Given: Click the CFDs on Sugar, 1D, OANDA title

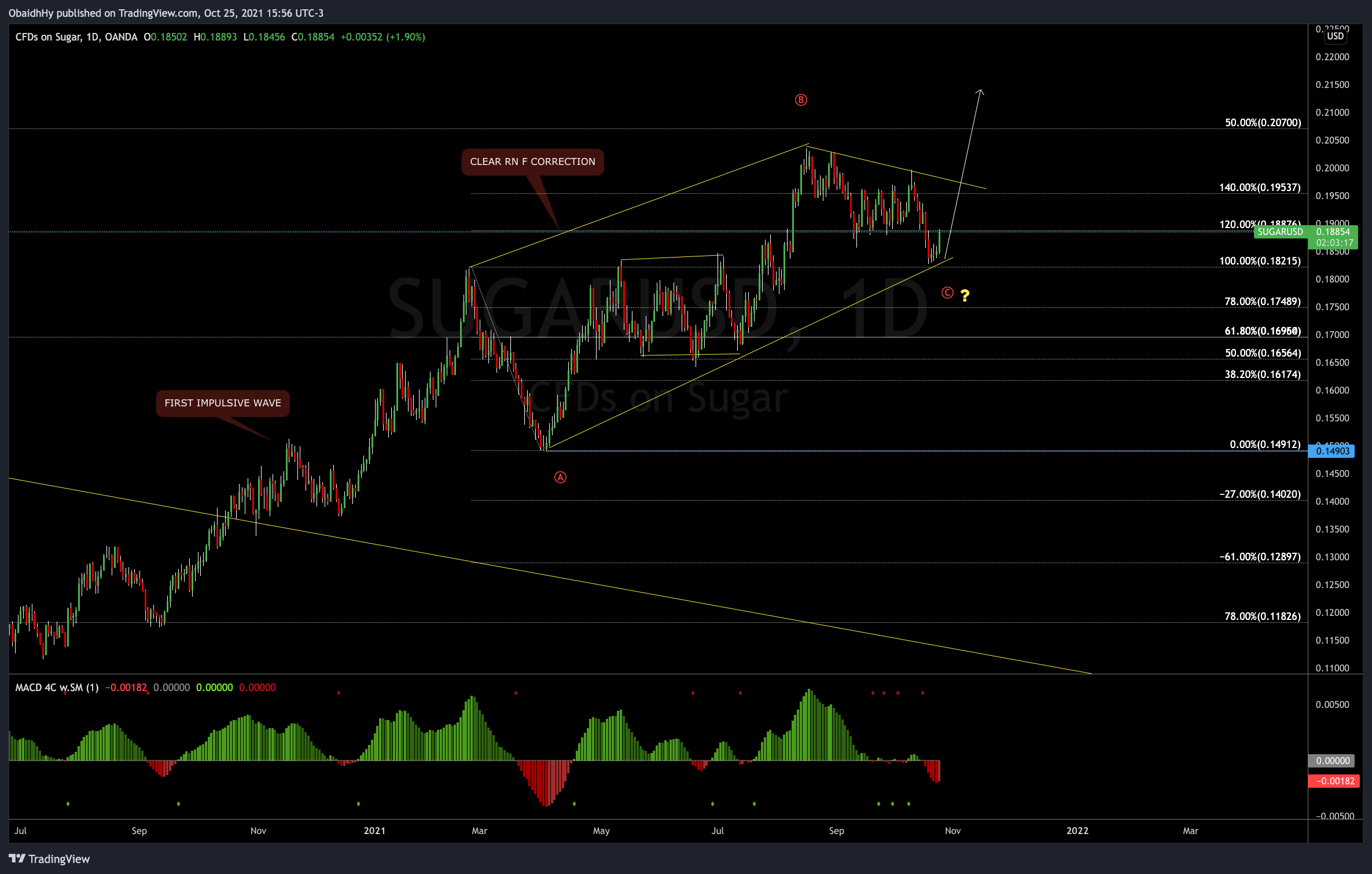Looking at the screenshot, I should click(x=76, y=37).
